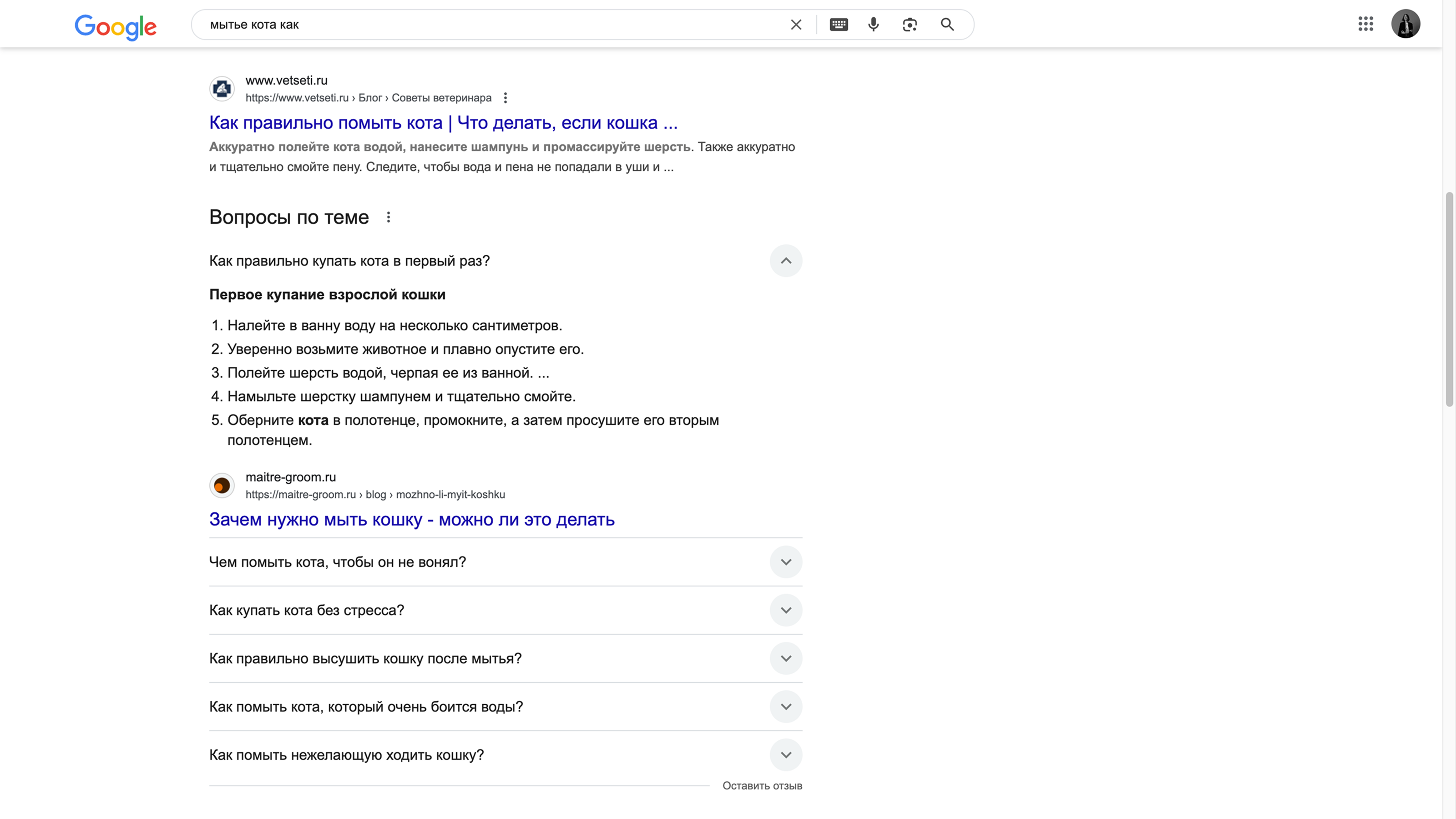Start voice search with the microphone icon
The height and width of the screenshot is (819, 1456).
tap(873, 25)
